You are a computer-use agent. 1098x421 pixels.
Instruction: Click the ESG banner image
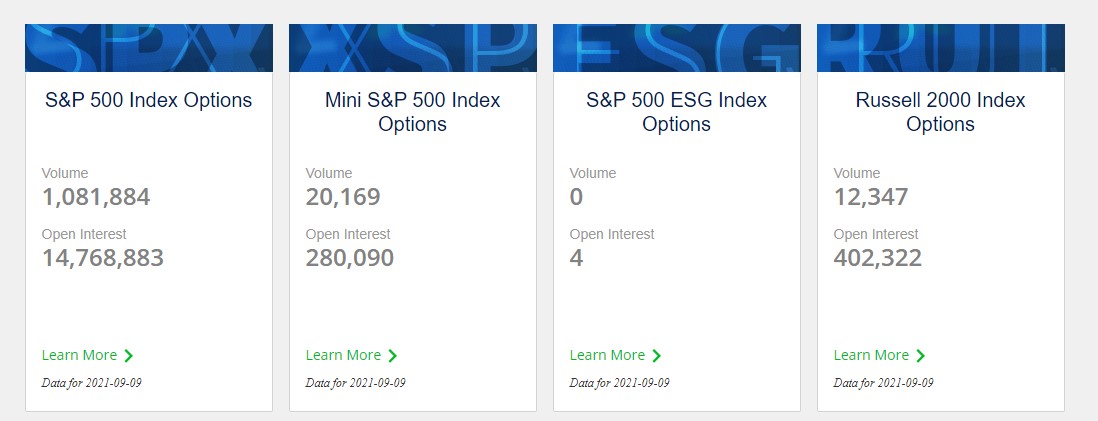click(676, 48)
